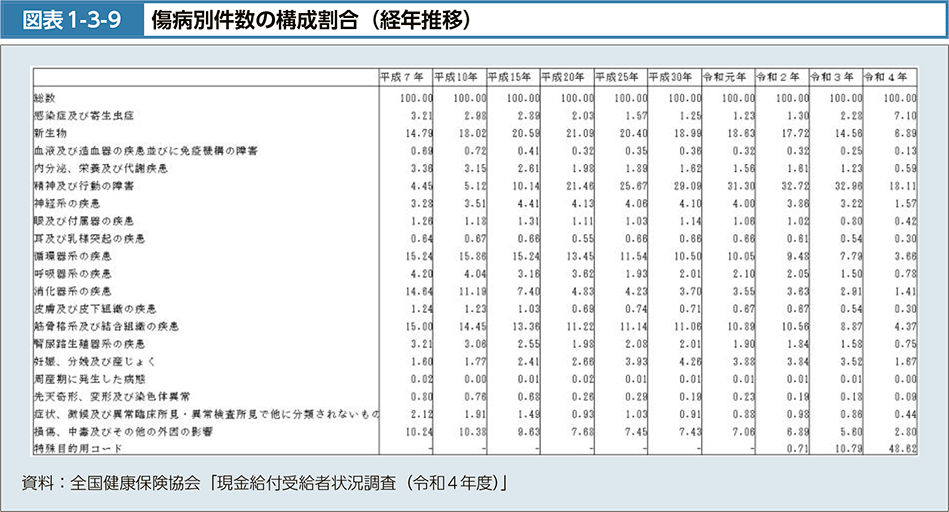Select the 令和元年 column header
This screenshot has height=512, width=949.
[726, 76]
